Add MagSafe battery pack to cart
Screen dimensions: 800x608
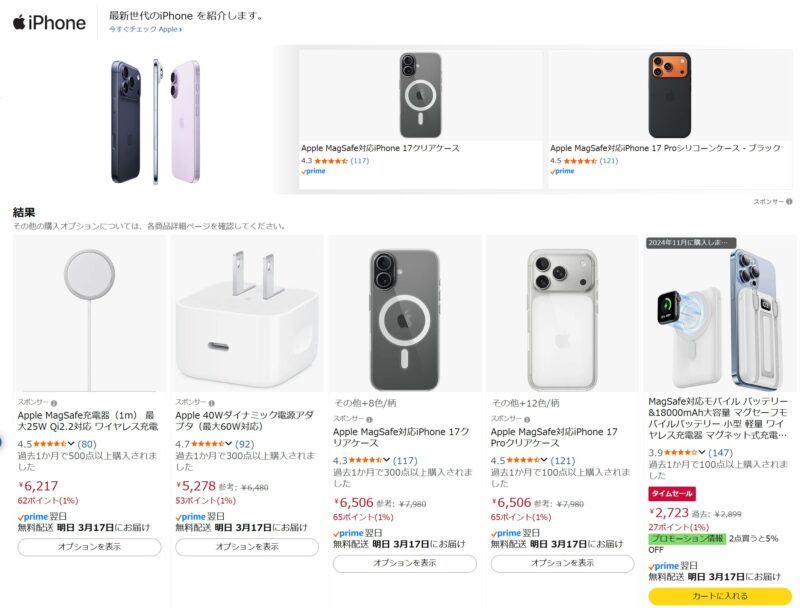coord(720,596)
